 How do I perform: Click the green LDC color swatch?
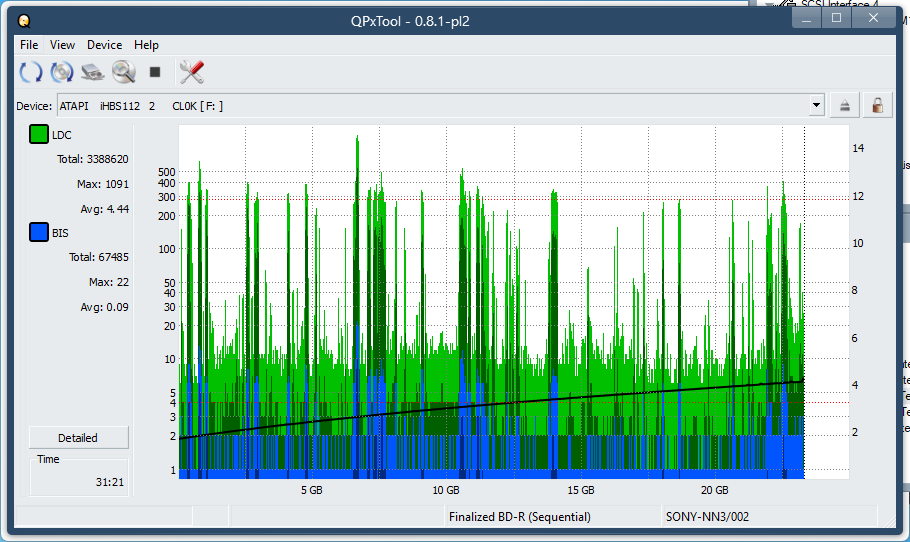click(x=39, y=135)
